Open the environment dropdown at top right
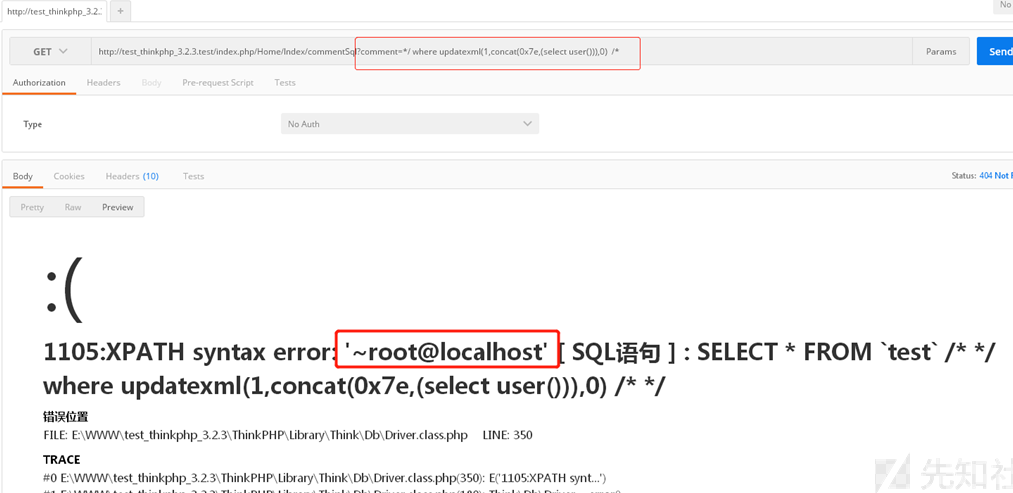1013x493 pixels. click(x=1004, y=5)
